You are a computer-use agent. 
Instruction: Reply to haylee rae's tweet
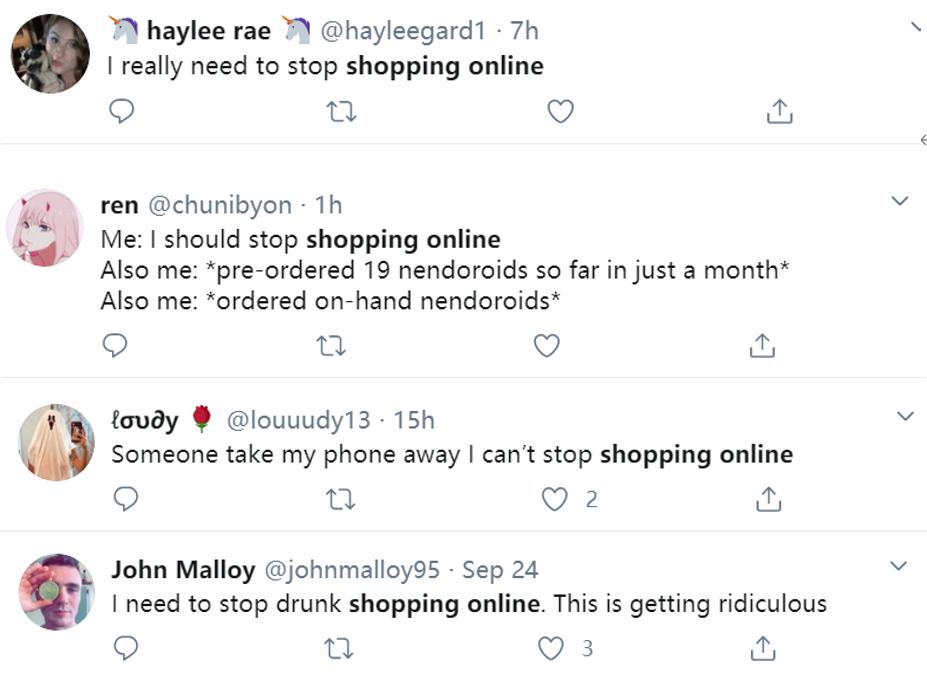point(121,112)
